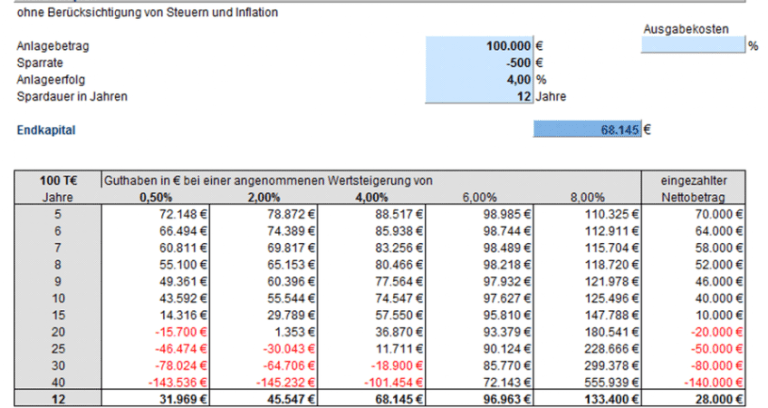Click the empty Ausgabekosten input field
Viewport: 768px width, 408px height.
[x=692, y=46]
